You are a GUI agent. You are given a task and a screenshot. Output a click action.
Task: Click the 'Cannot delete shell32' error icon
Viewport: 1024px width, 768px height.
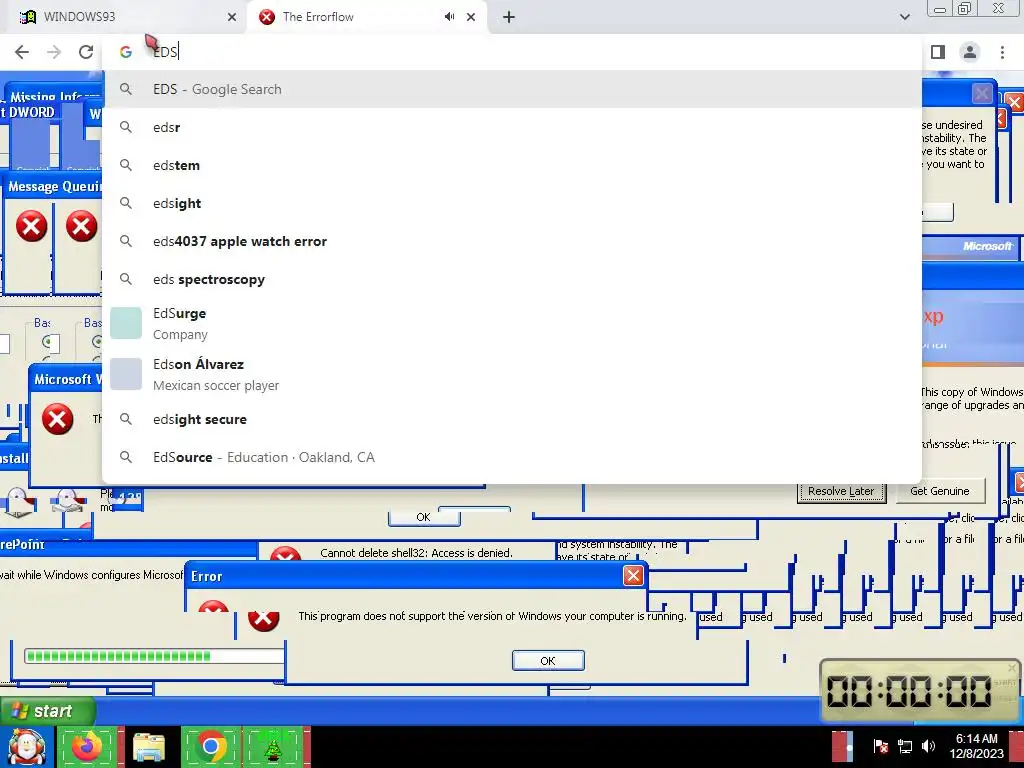(x=285, y=554)
